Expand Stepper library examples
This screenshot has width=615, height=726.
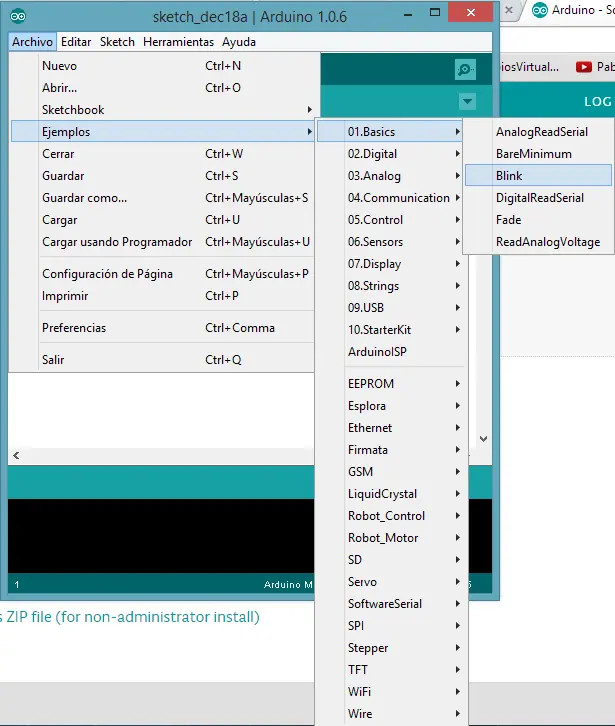click(x=390, y=648)
